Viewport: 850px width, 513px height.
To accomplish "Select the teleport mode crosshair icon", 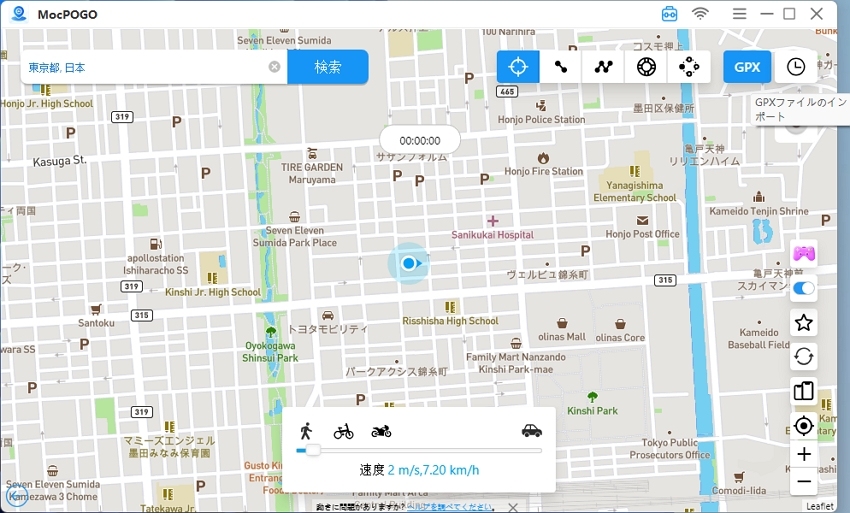I will point(518,67).
